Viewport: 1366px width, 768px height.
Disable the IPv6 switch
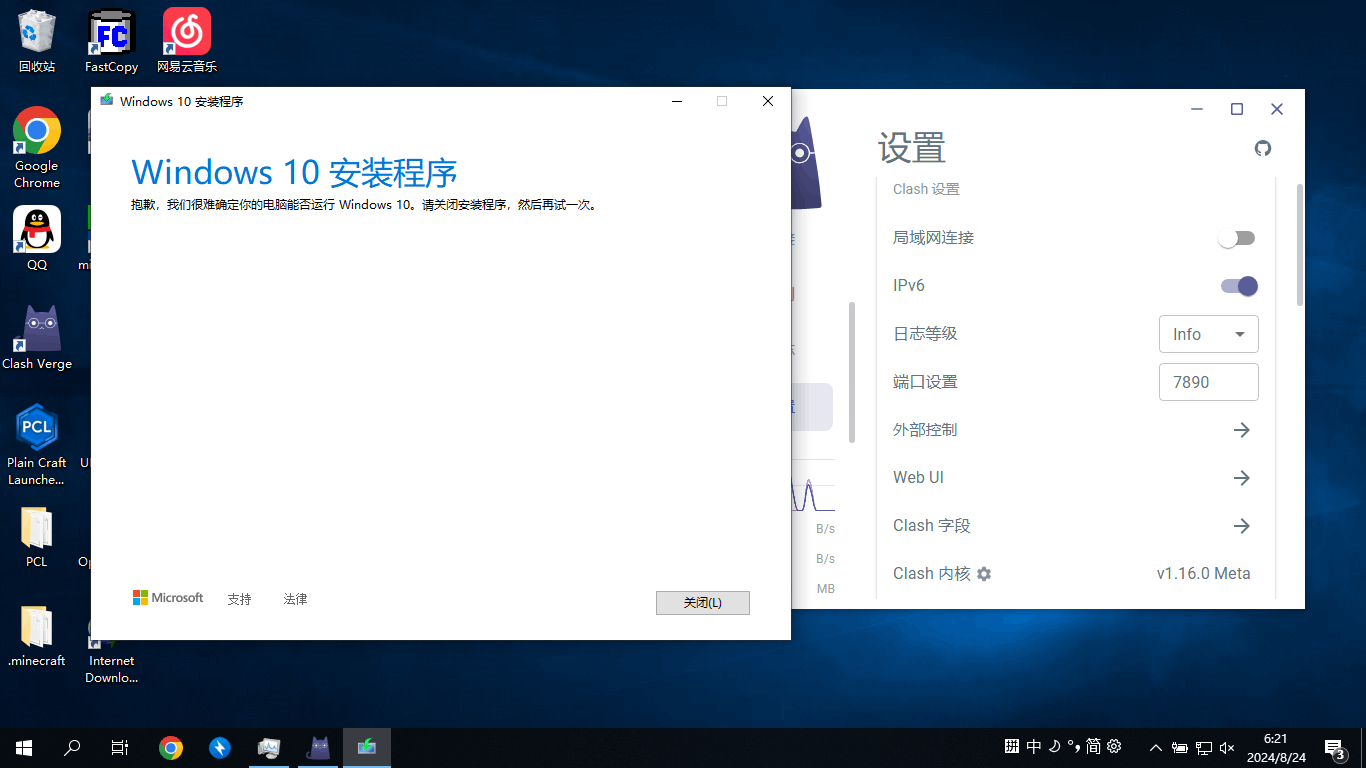pos(1239,286)
